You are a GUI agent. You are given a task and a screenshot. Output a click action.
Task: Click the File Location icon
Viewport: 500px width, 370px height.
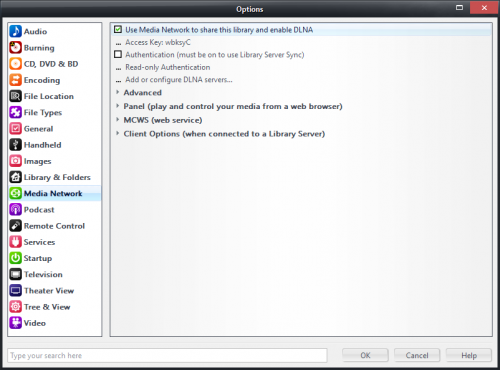pyautogui.click(x=16, y=96)
